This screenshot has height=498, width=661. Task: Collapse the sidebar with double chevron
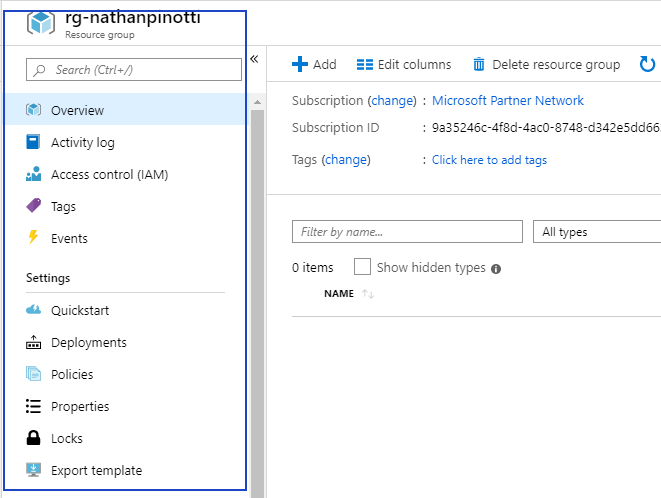254,59
